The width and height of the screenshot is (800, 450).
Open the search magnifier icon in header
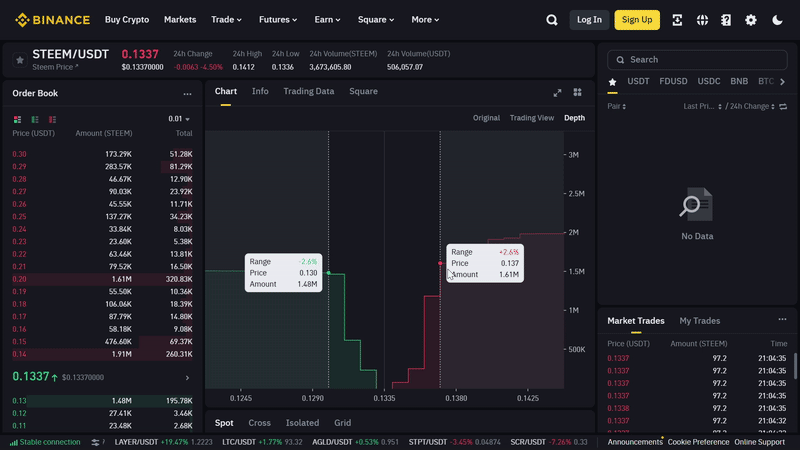552,20
